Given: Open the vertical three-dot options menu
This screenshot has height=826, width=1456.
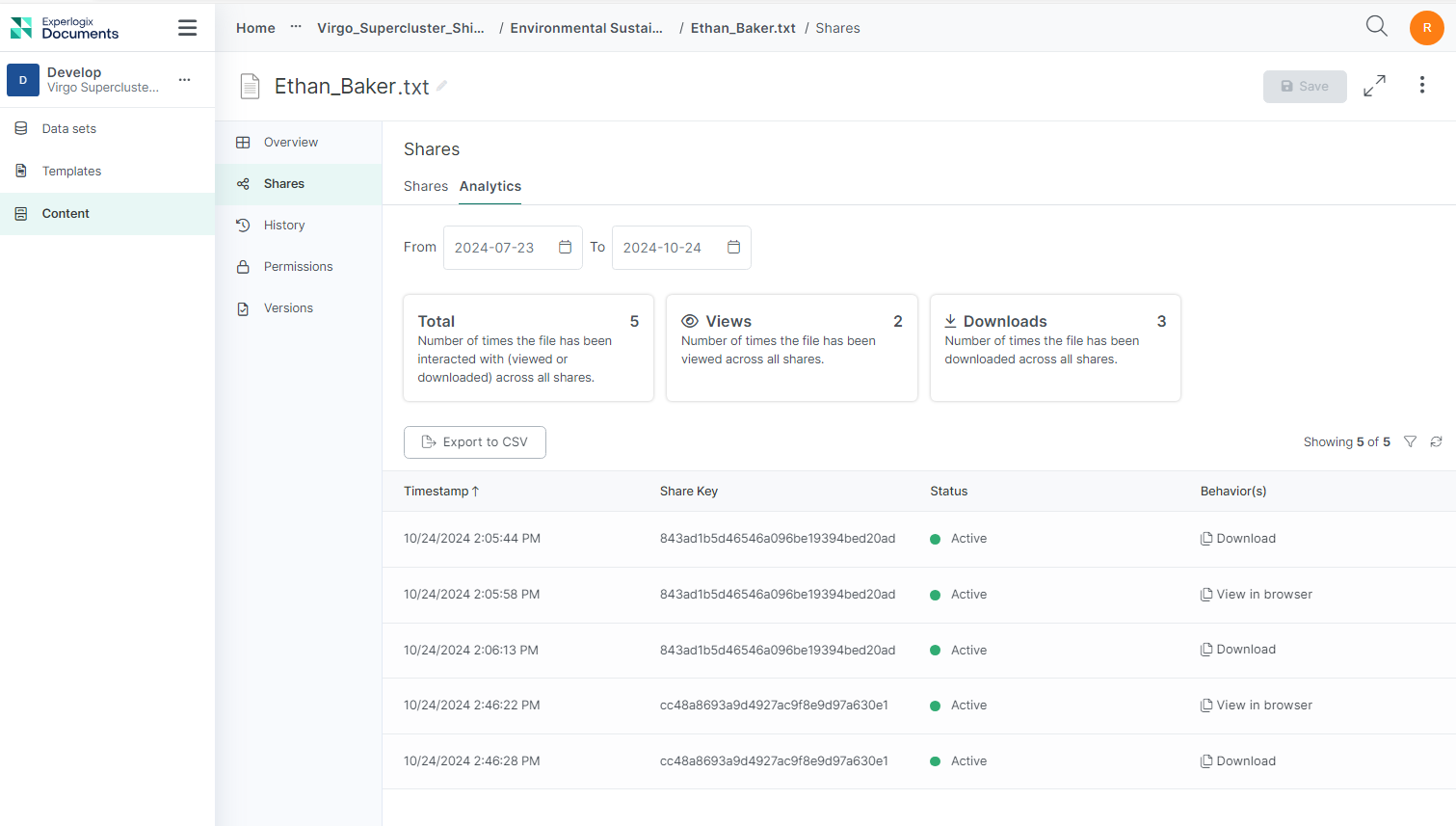Looking at the screenshot, I should coord(1421,85).
